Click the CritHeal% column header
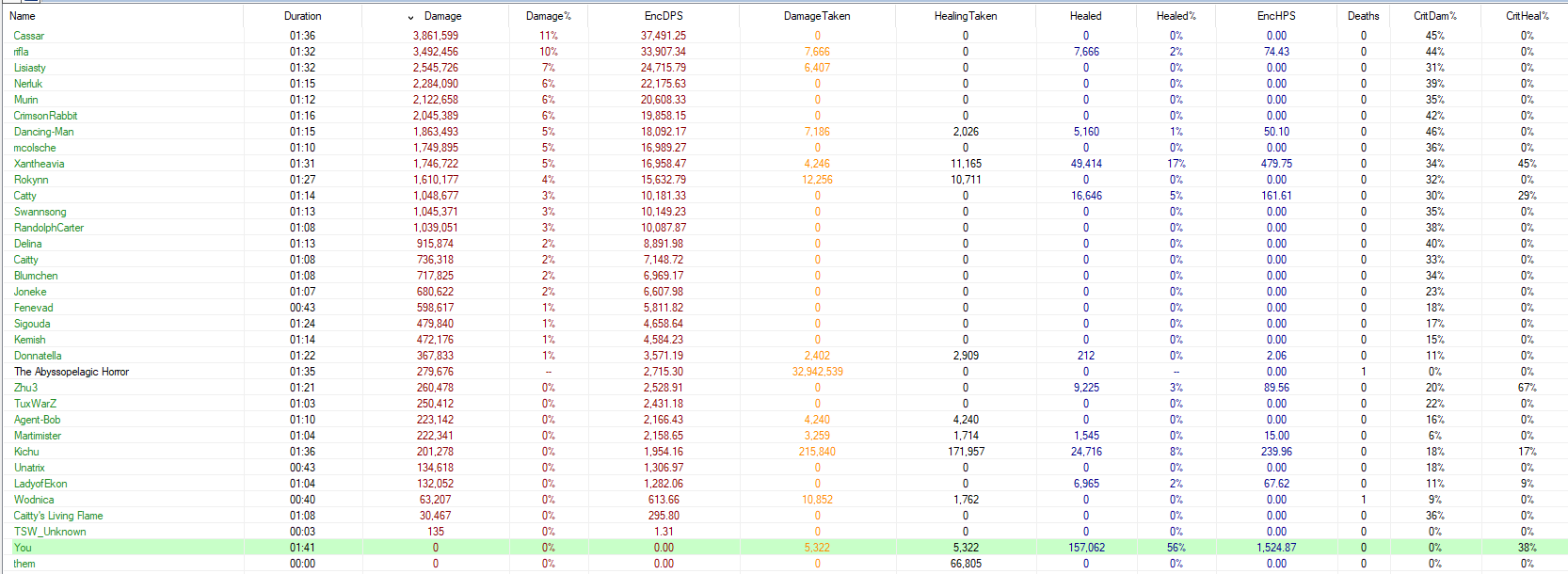Image resolution: width=1568 pixels, height=574 pixels. (x=1527, y=16)
